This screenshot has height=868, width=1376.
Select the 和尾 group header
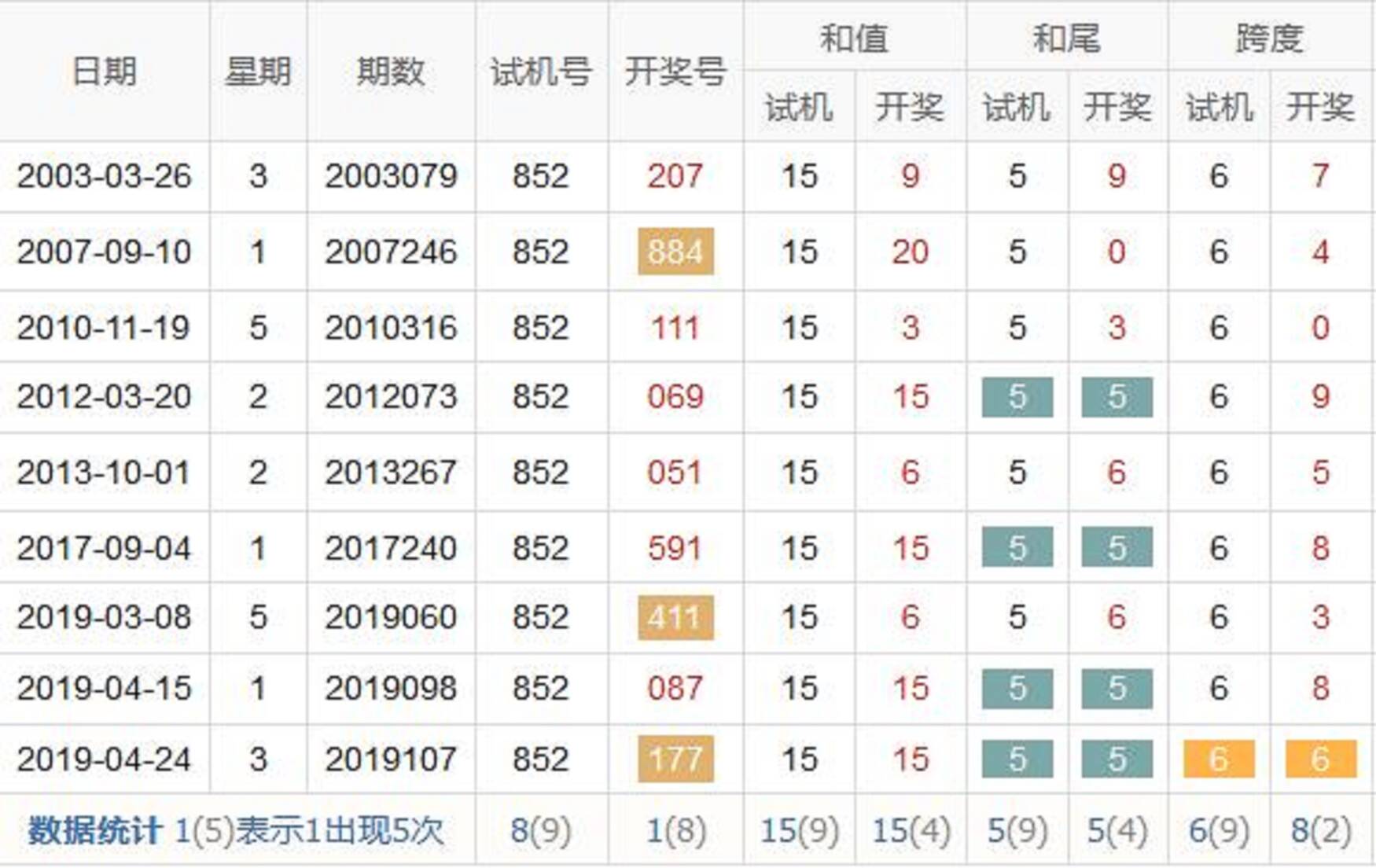tap(1066, 37)
